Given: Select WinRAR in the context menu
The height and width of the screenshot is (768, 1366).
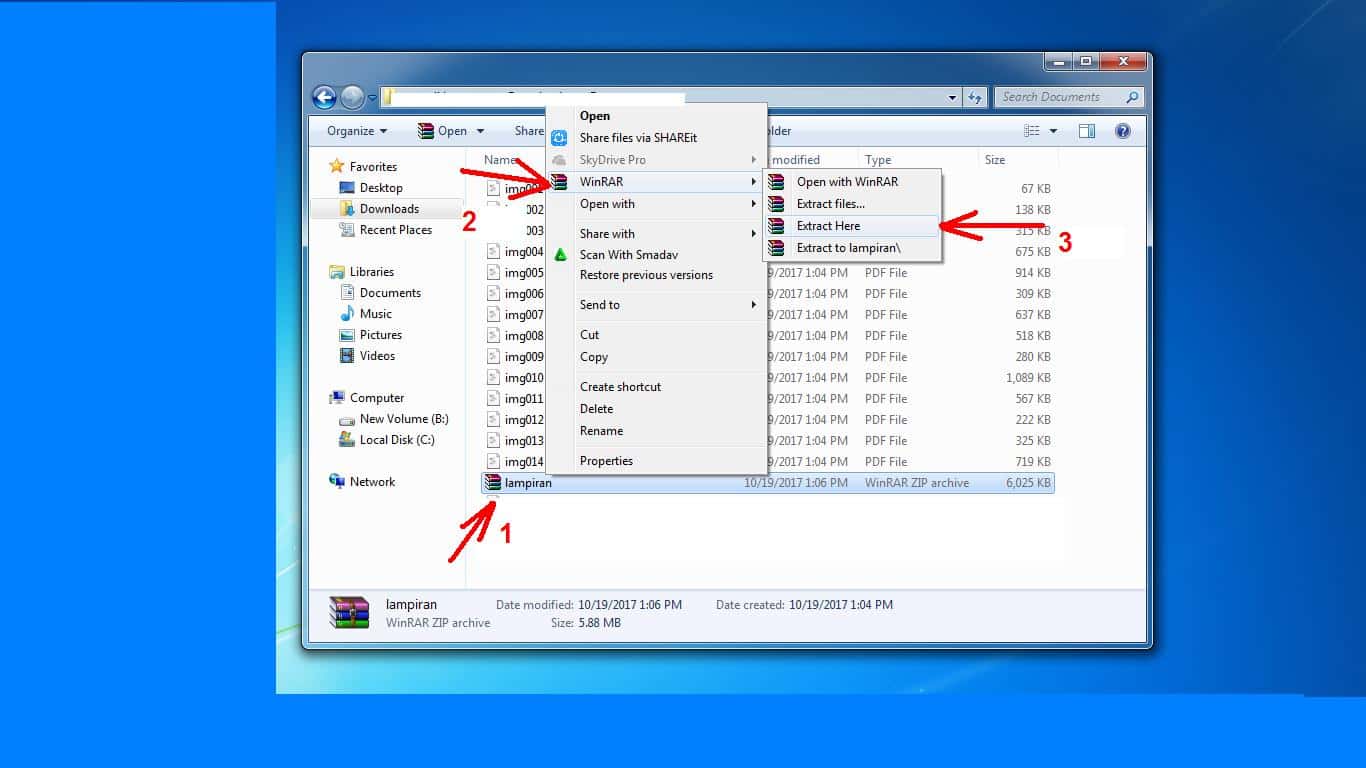Looking at the screenshot, I should [x=601, y=182].
